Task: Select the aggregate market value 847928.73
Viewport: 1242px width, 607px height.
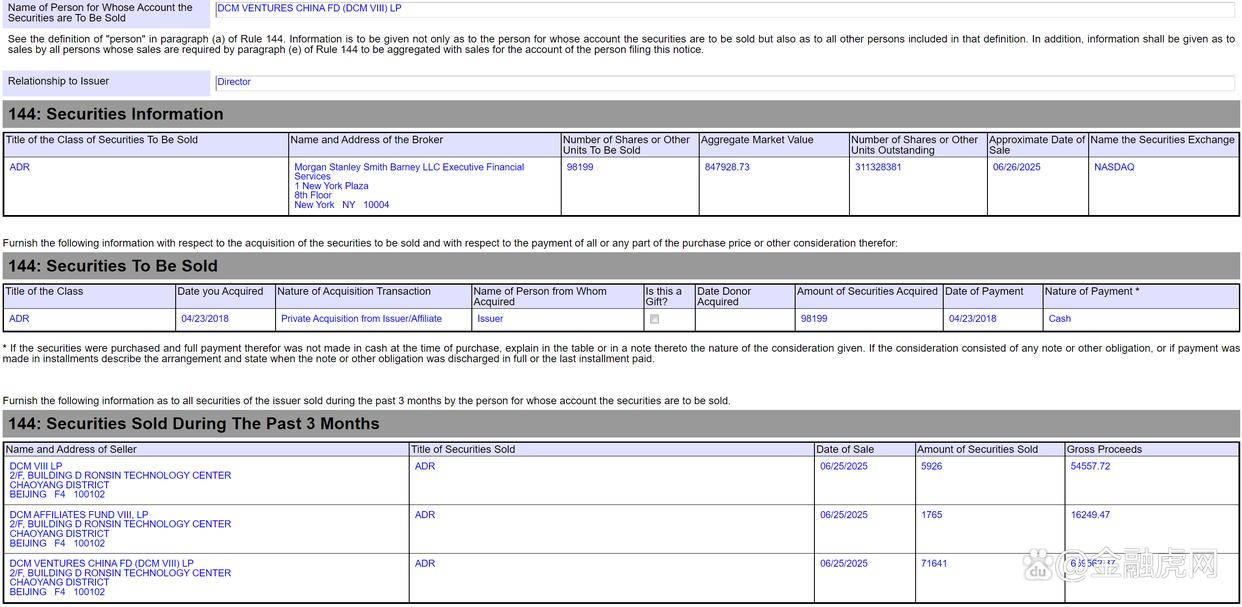Action: (x=727, y=167)
